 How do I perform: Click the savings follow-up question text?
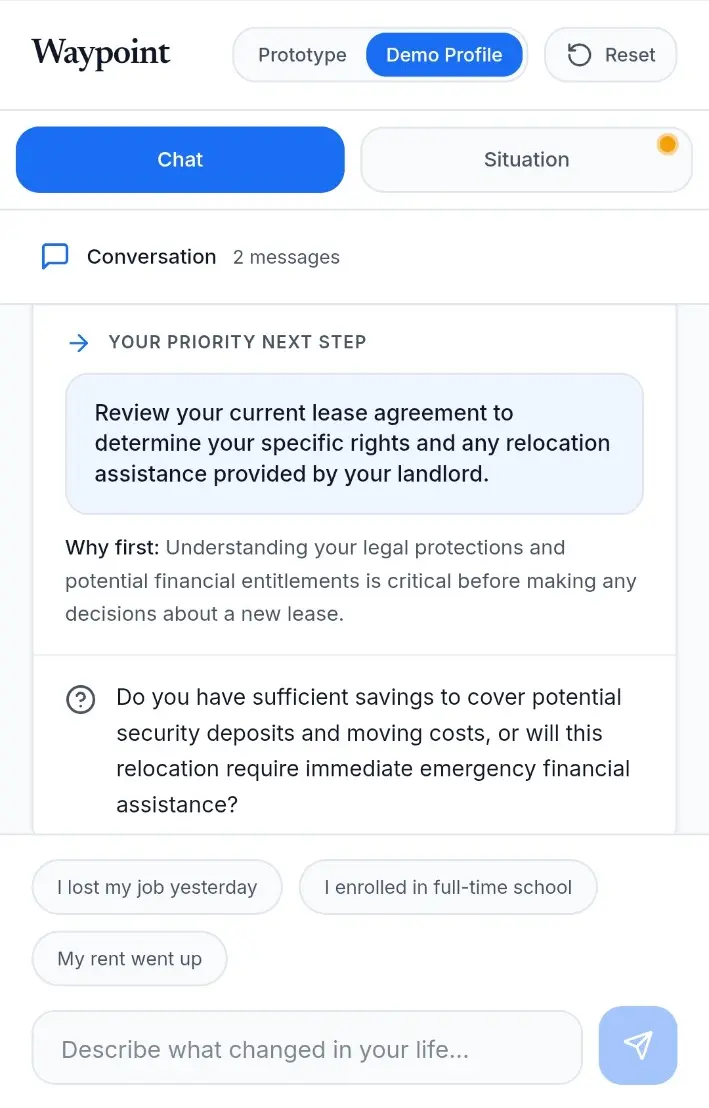[373, 751]
